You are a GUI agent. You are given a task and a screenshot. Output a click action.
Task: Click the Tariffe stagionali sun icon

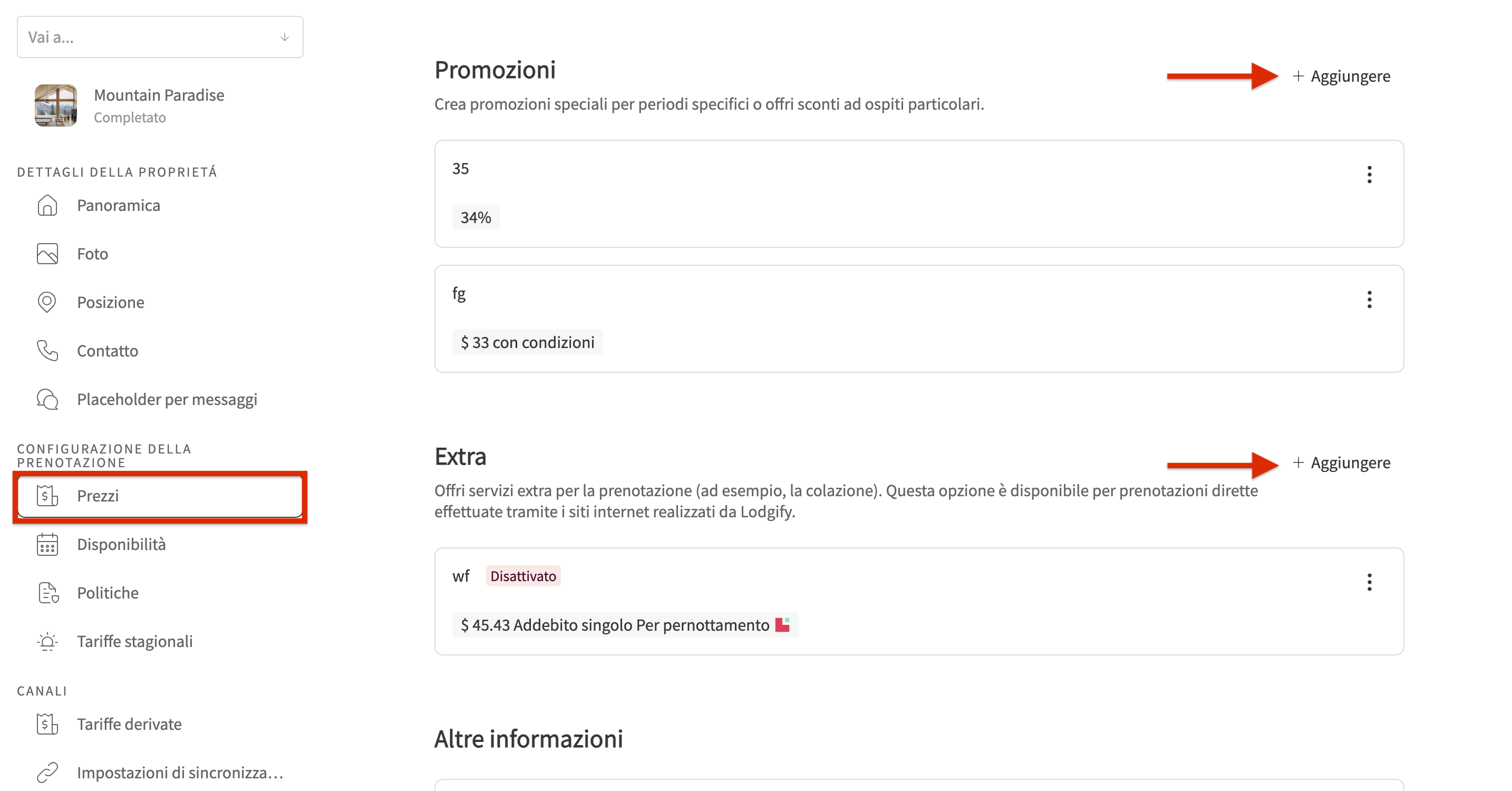pos(47,641)
